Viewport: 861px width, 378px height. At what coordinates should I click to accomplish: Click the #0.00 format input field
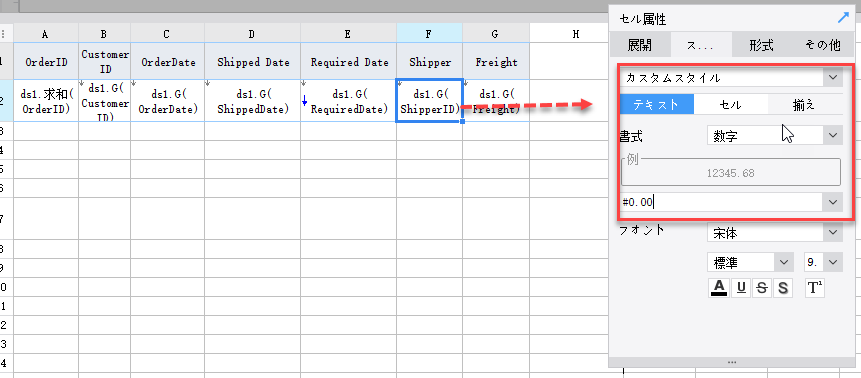click(x=722, y=202)
